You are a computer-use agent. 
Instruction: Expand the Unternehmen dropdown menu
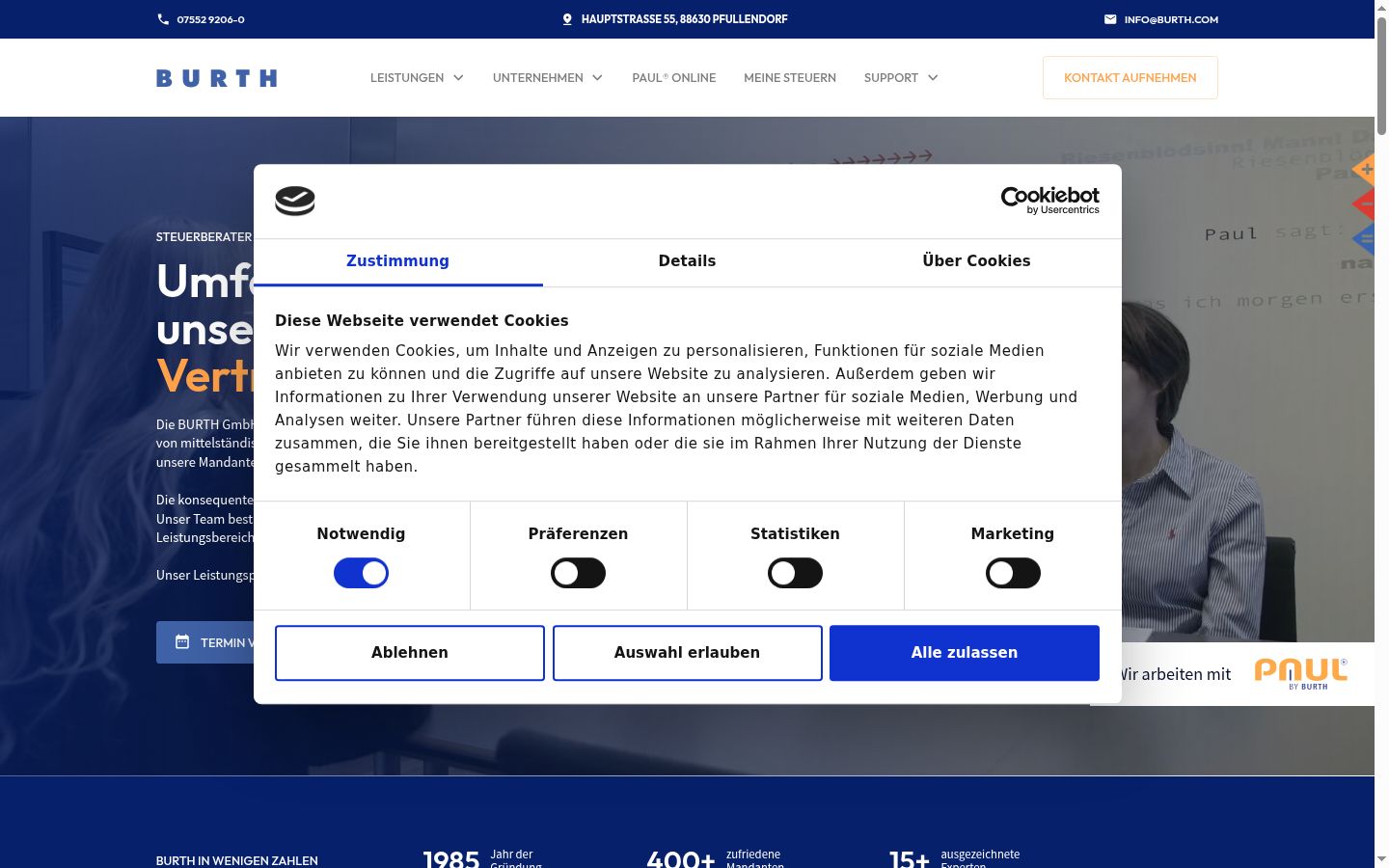548,78
